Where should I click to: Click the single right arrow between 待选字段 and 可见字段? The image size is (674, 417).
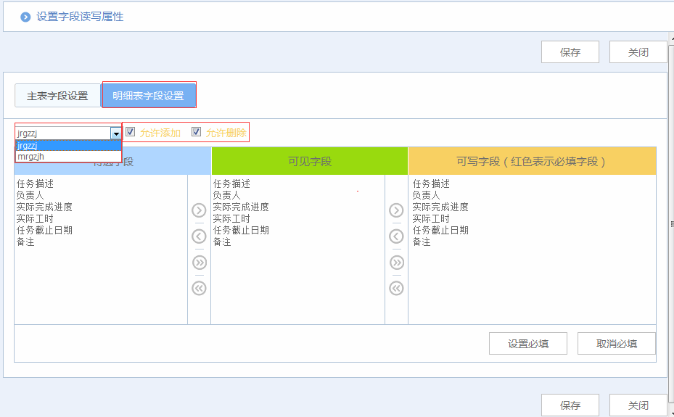(x=198, y=211)
